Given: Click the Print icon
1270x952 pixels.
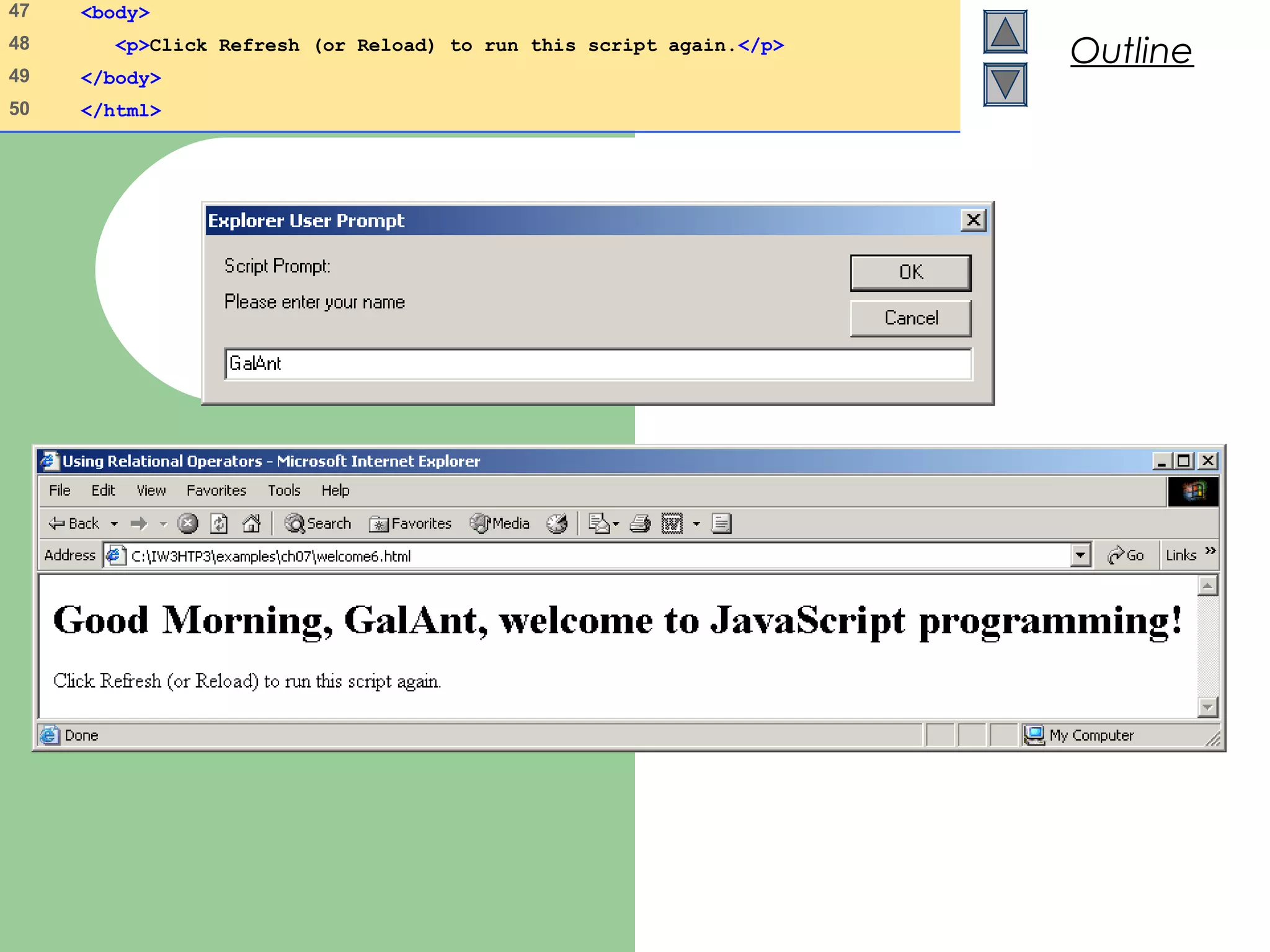Looking at the screenshot, I should (x=640, y=524).
